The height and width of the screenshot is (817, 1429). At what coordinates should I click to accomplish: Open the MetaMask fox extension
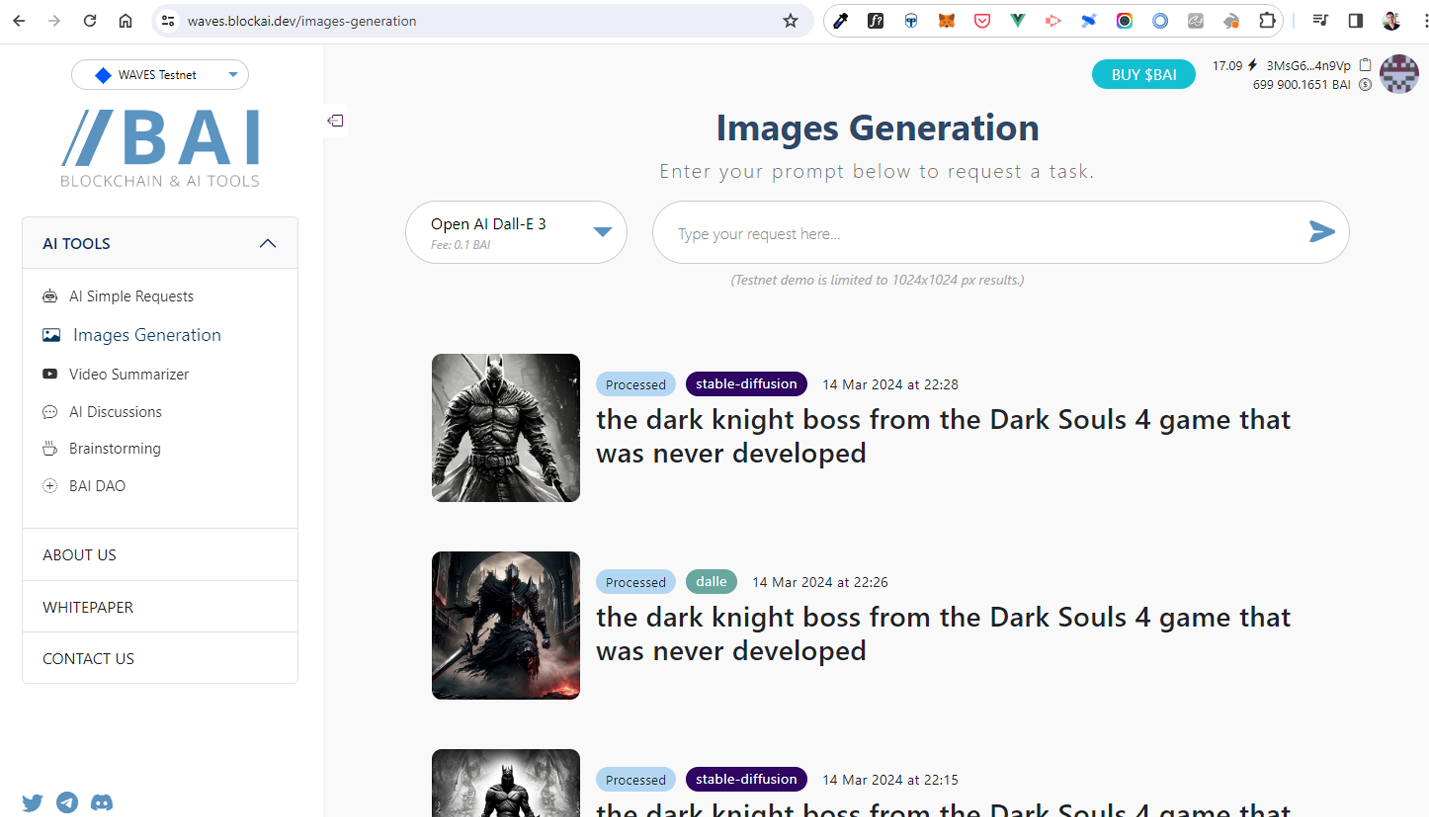pyautogui.click(x=946, y=21)
